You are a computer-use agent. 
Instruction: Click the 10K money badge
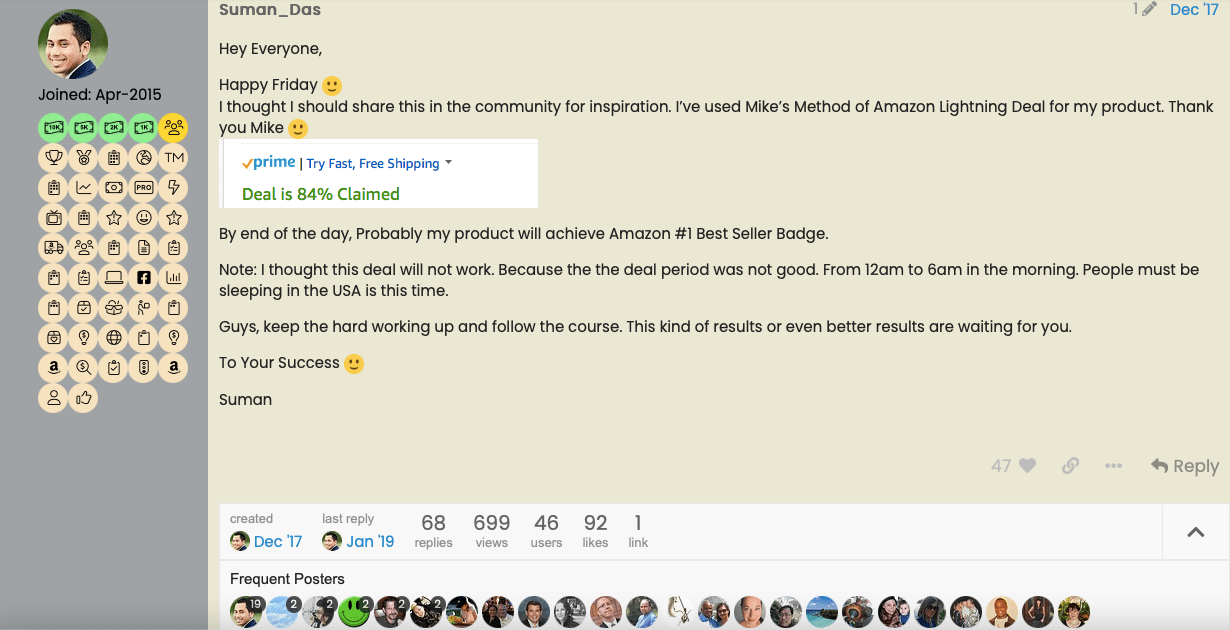53,127
